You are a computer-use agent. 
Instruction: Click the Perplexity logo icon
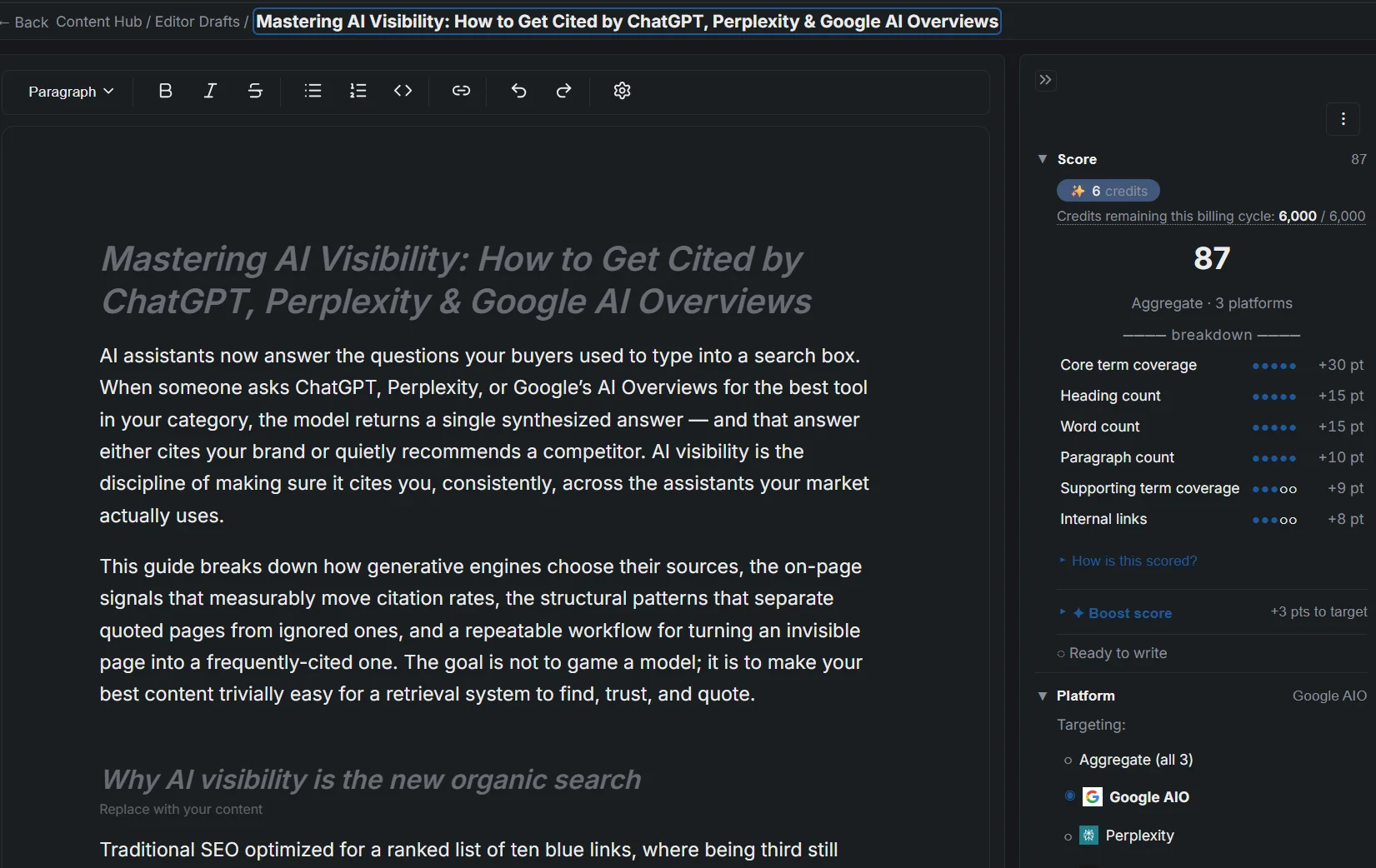[x=1088, y=835]
